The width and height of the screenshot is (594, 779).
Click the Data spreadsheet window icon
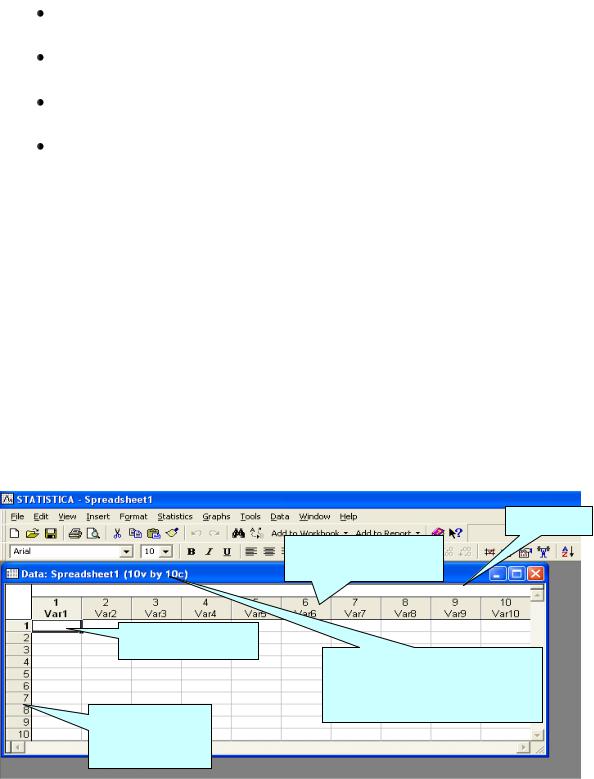pos(12,574)
